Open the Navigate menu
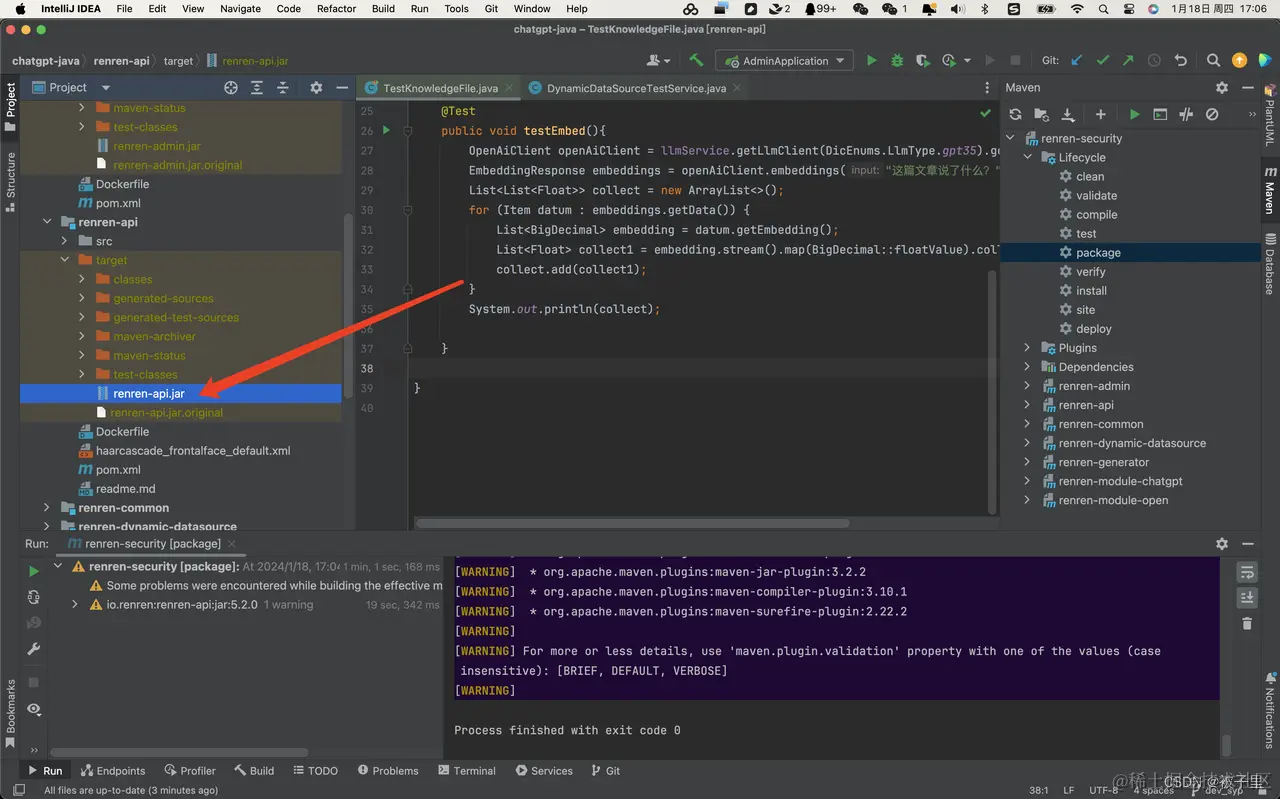Image resolution: width=1280 pixels, height=799 pixels. click(x=240, y=9)
